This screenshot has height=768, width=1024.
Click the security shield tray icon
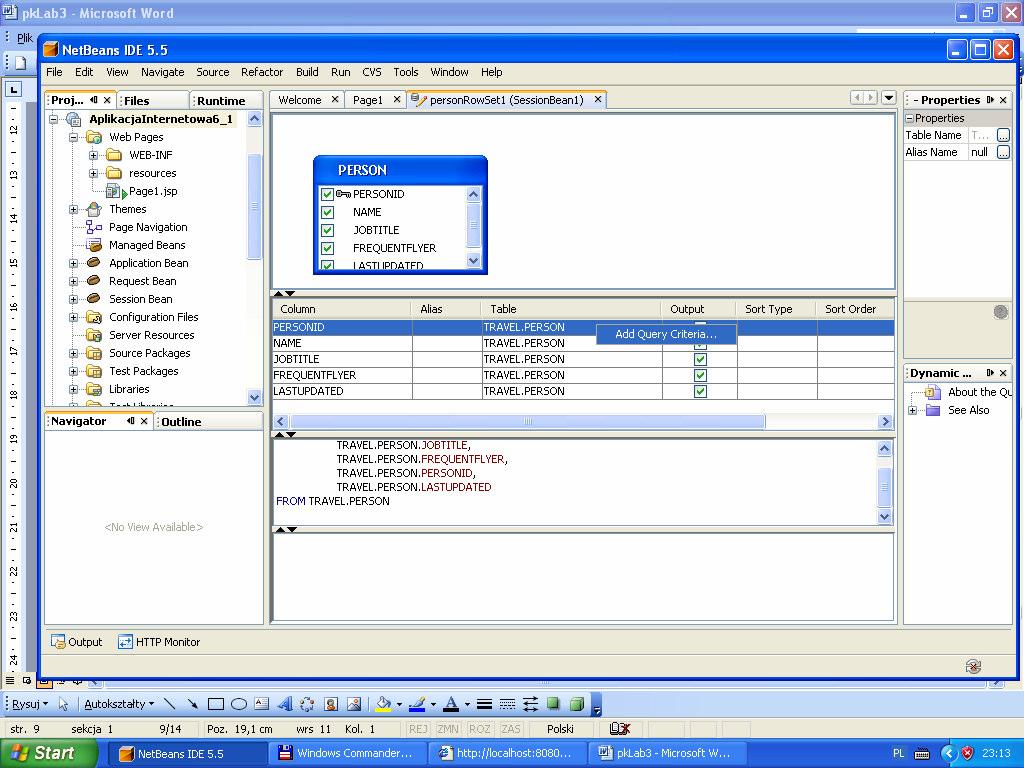pos(968,754)
